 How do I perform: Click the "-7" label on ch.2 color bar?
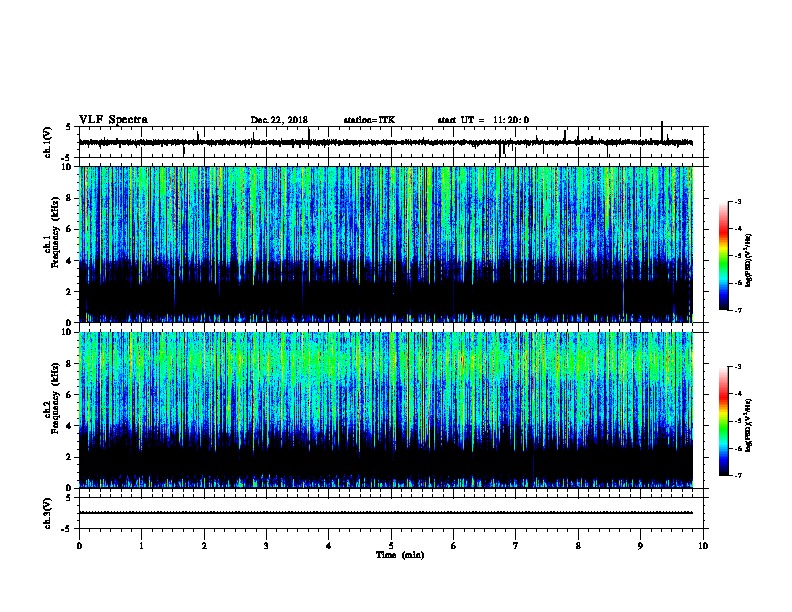click(x=737, y=476)
